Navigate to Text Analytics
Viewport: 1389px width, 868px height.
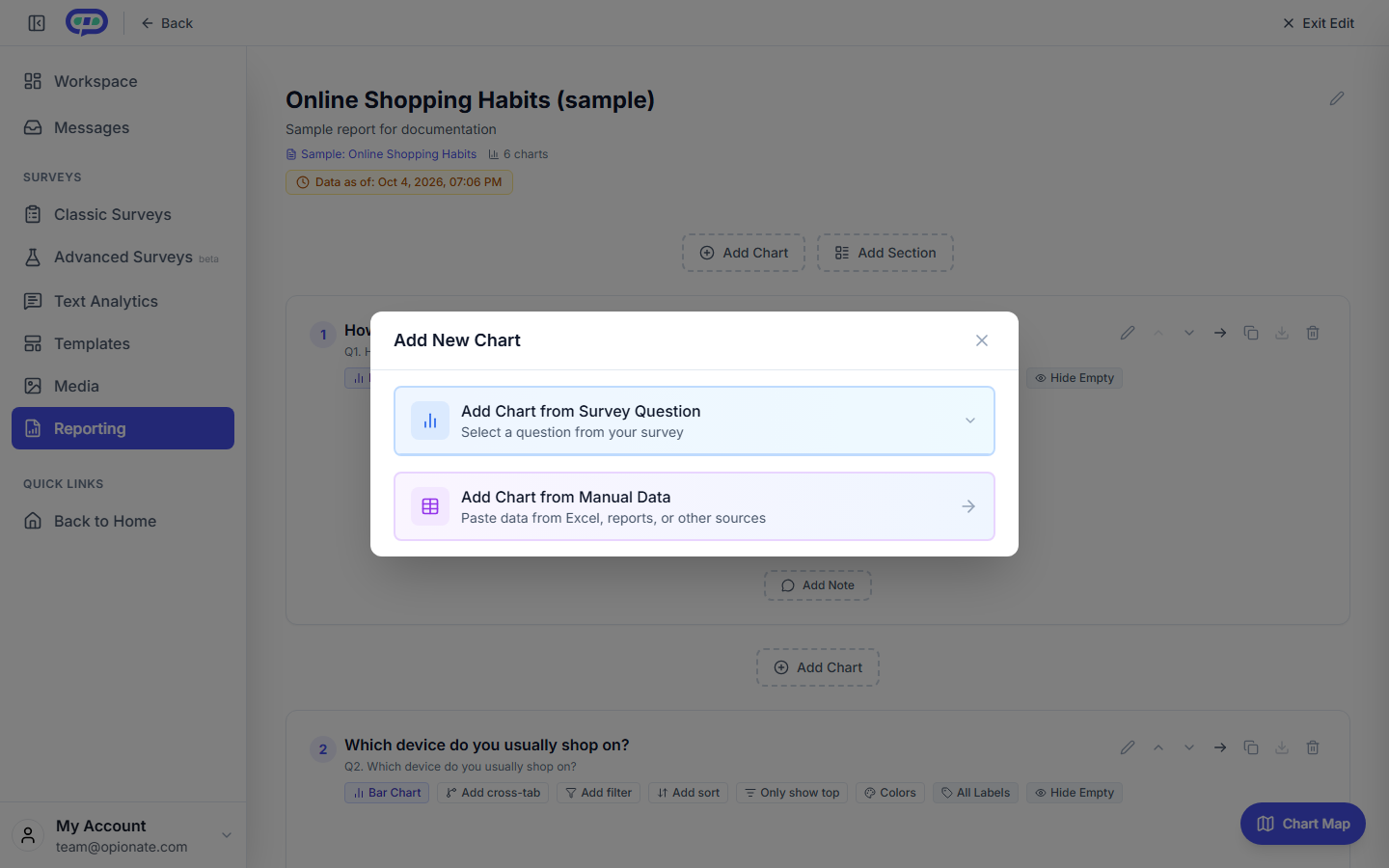tap(123, 301)
